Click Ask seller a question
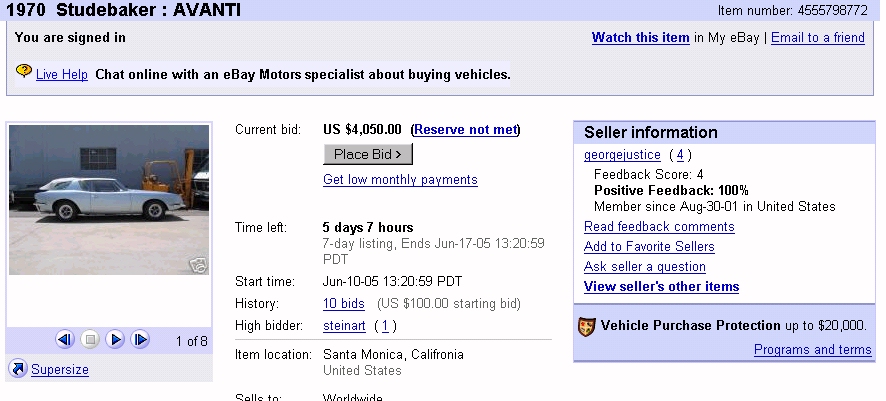Viewport: 886px width, 401px height. click(644, 267)
